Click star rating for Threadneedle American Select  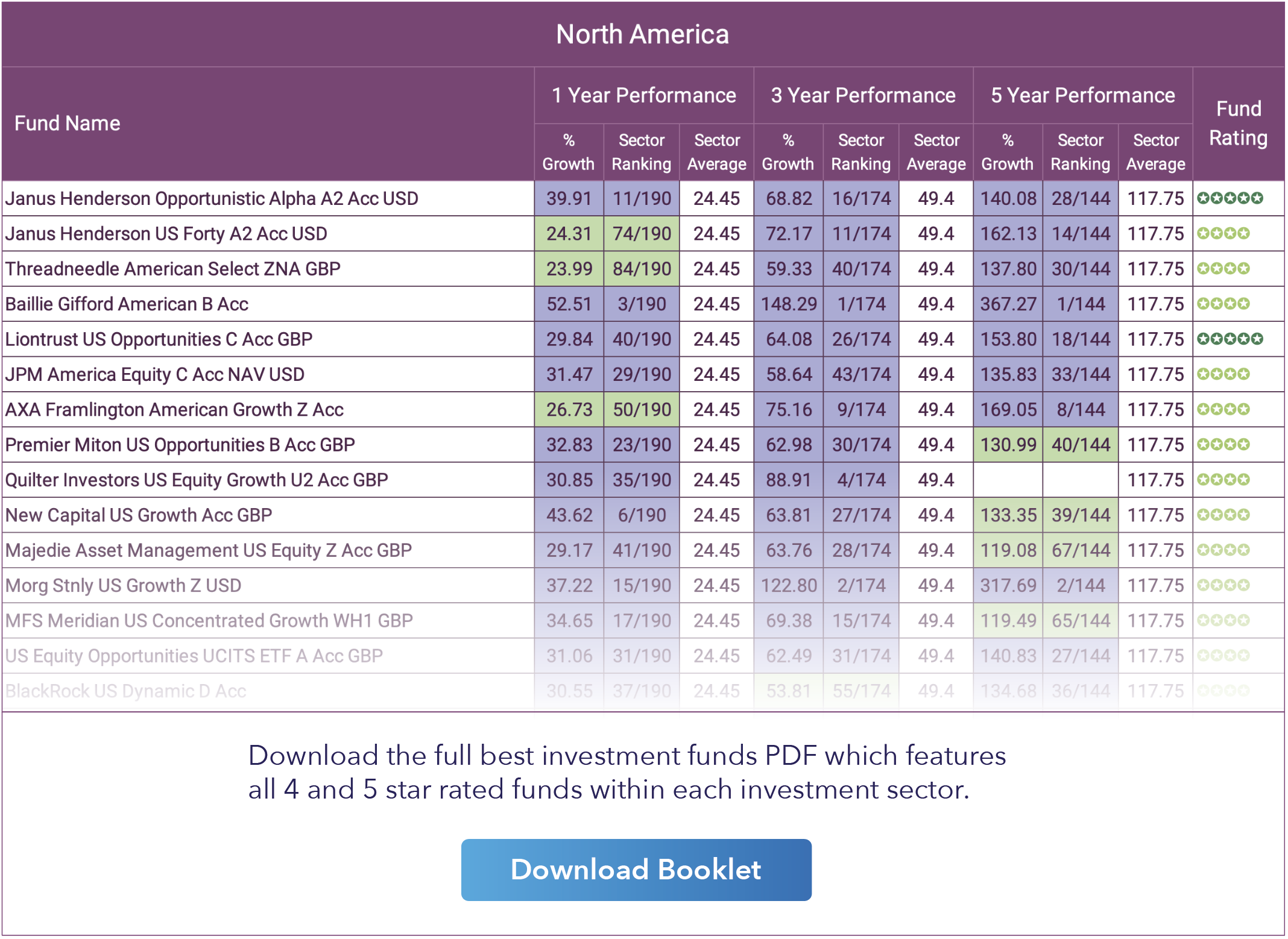pos(1223,269)
